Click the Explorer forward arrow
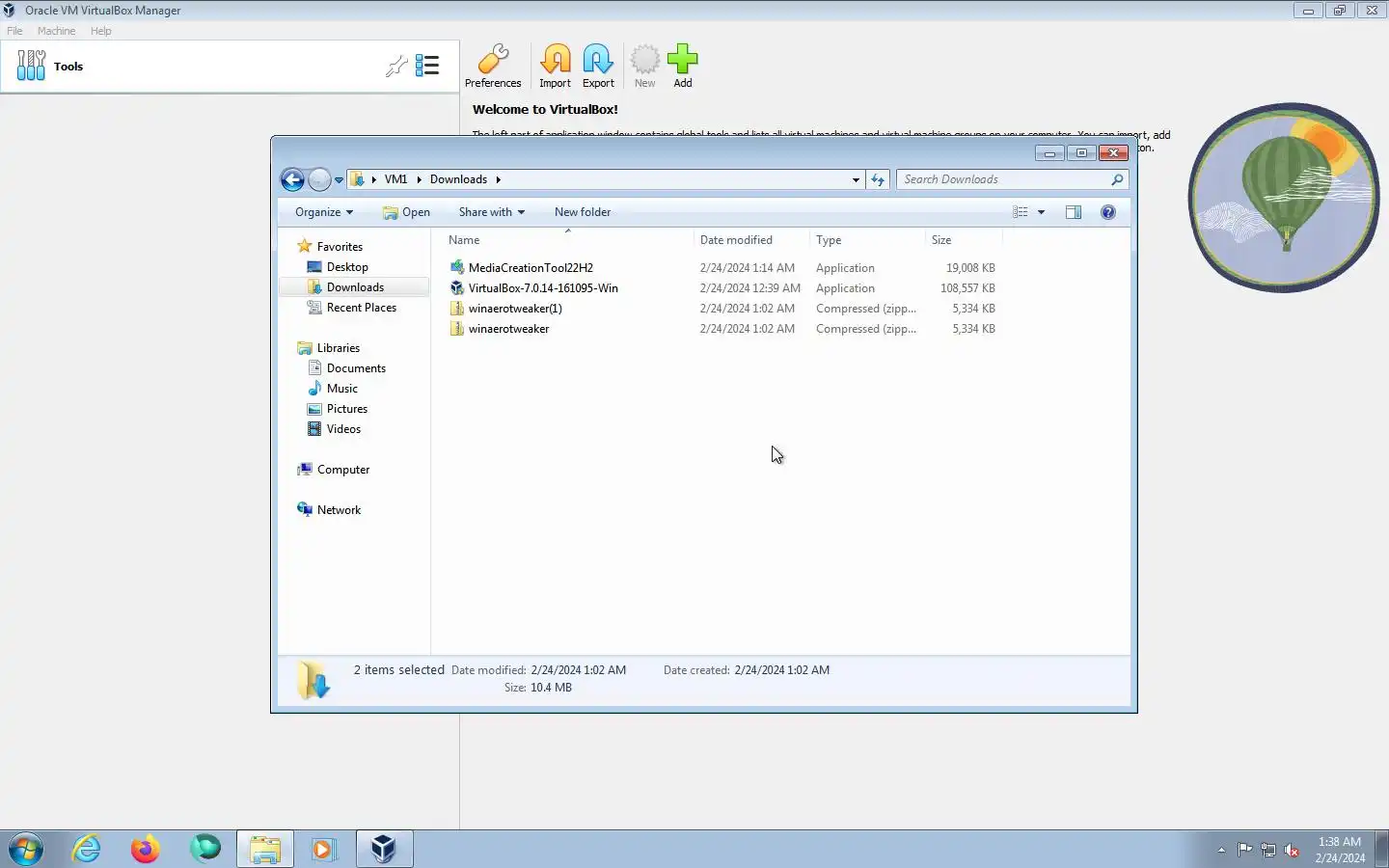The height and width of the screenshot is (868, 1389). (x=319, y=179)
